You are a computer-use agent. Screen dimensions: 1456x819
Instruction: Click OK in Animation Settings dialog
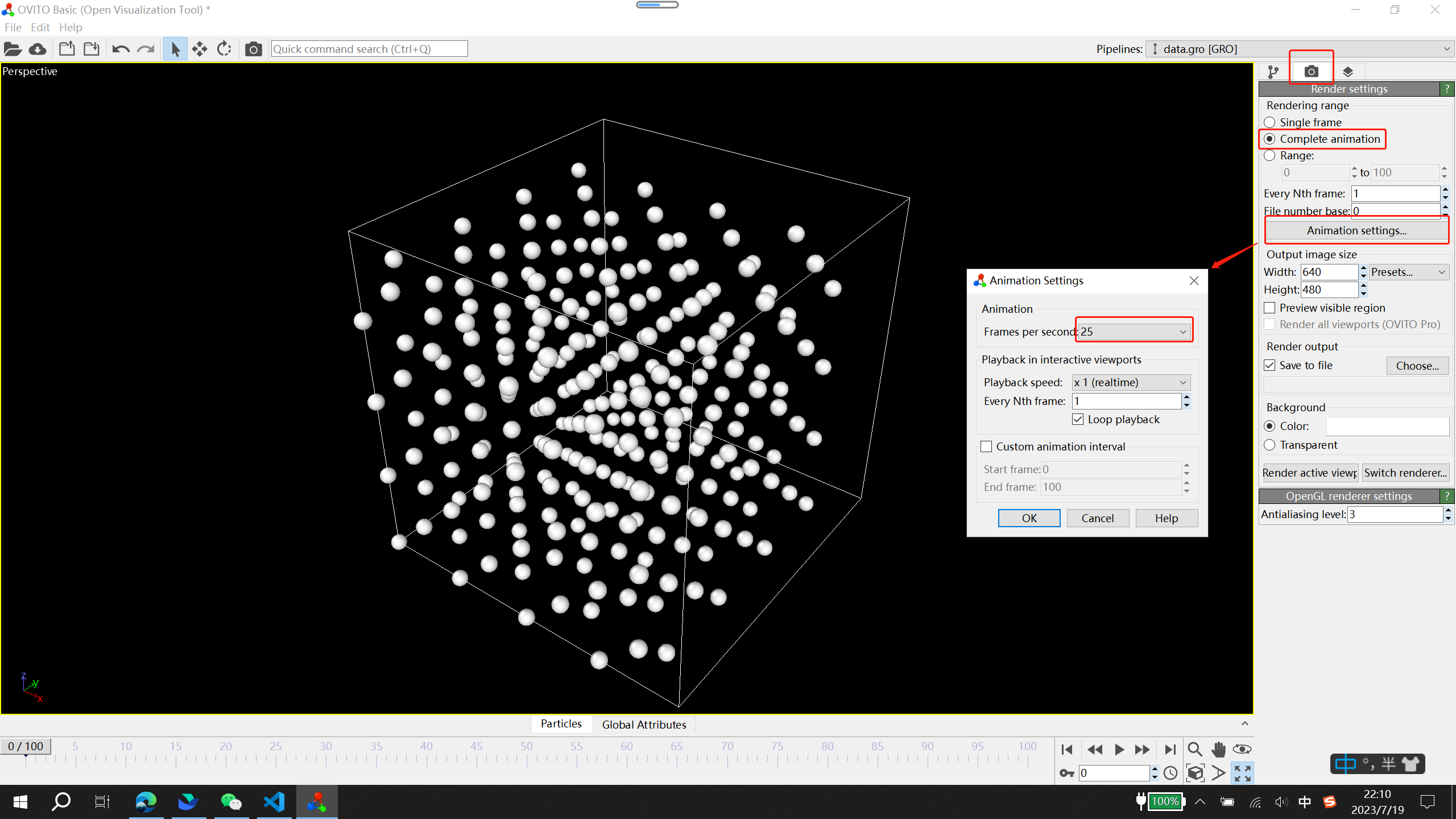pos(1029,518)
